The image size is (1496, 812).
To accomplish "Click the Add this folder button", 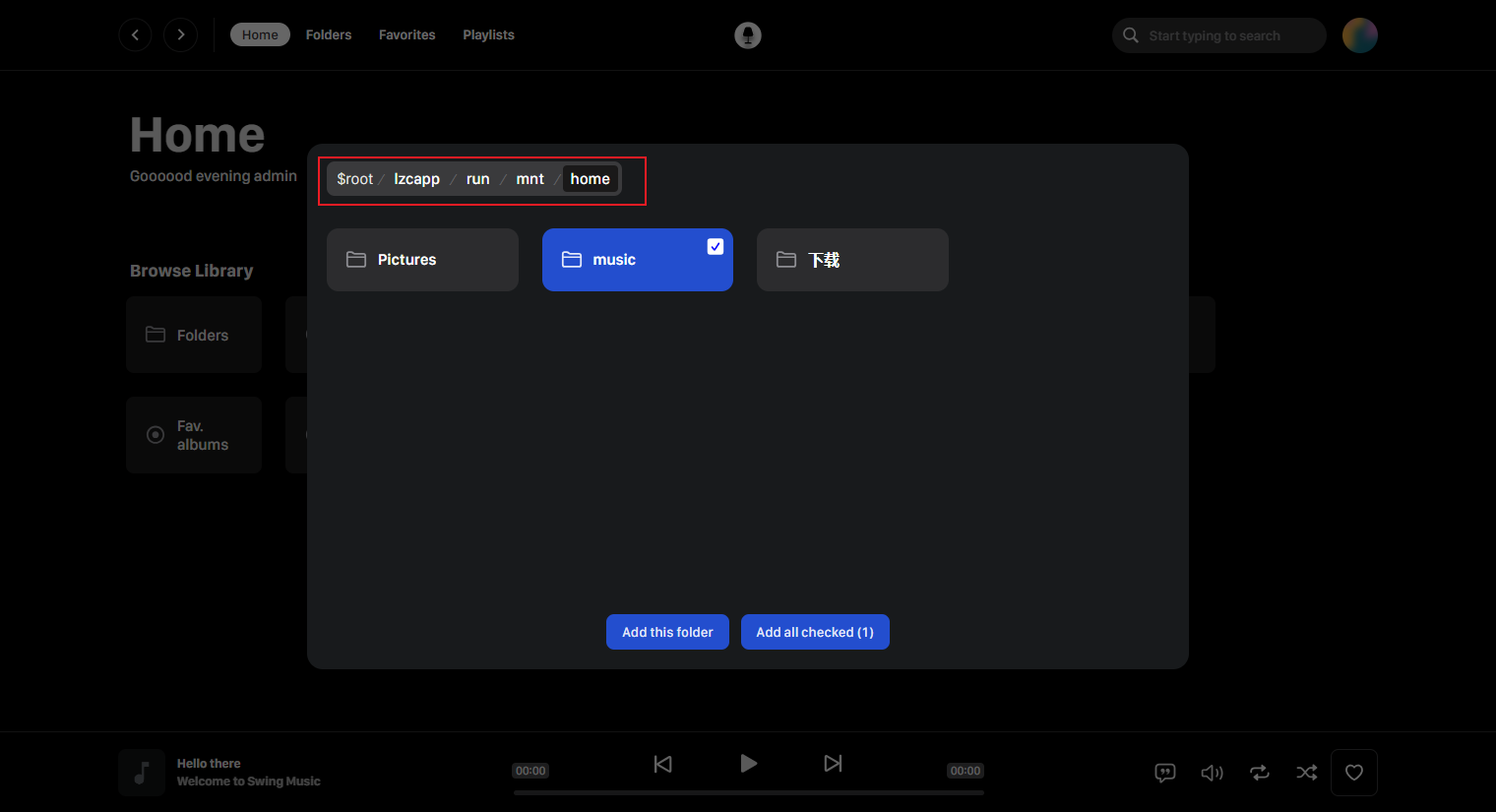I will [x=667, y=632].
